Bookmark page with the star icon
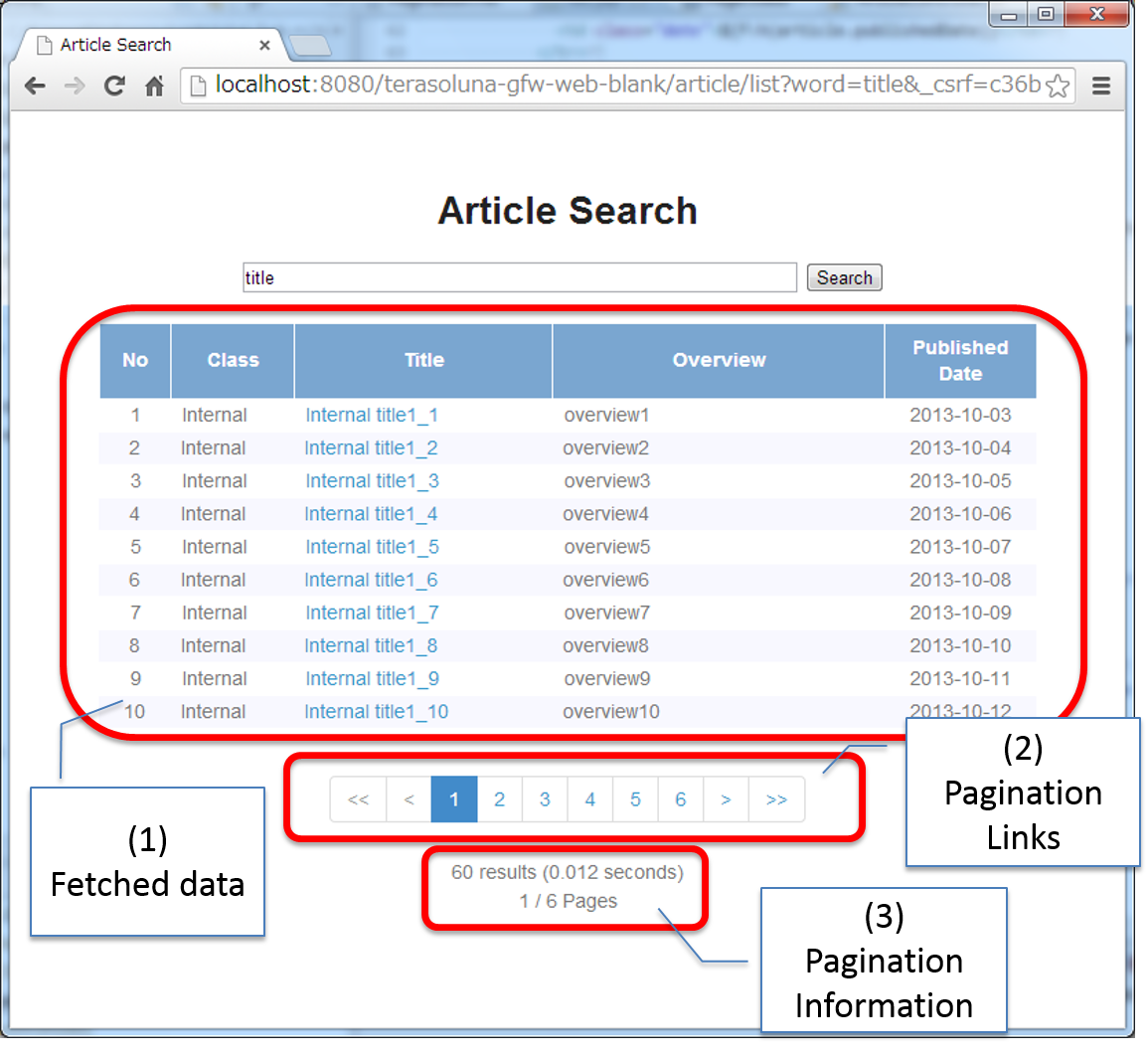The image size is (1148, 1060). pyautogui.click(x=1058, y=87)
